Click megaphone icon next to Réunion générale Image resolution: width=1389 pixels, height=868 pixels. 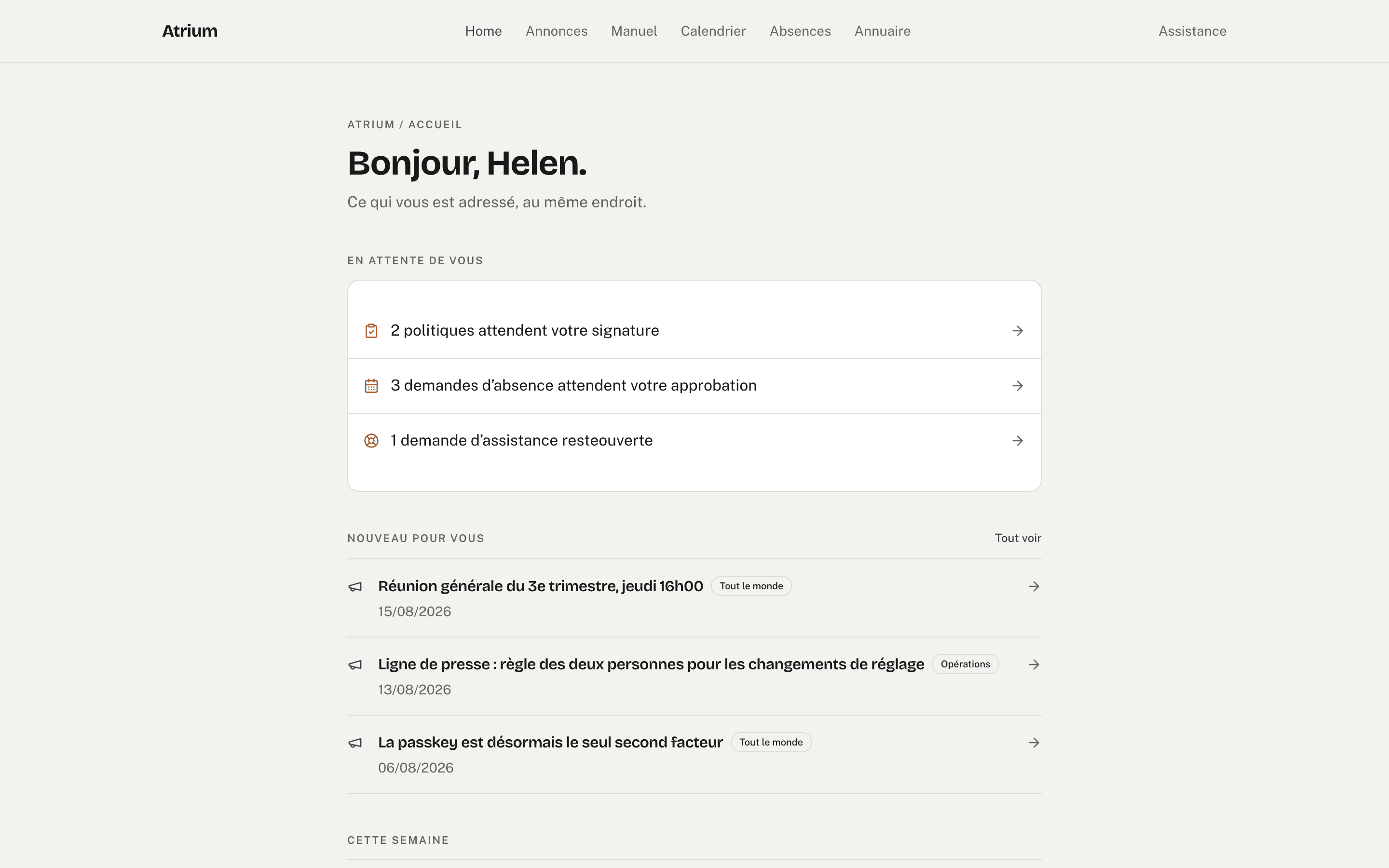[355, 587]
